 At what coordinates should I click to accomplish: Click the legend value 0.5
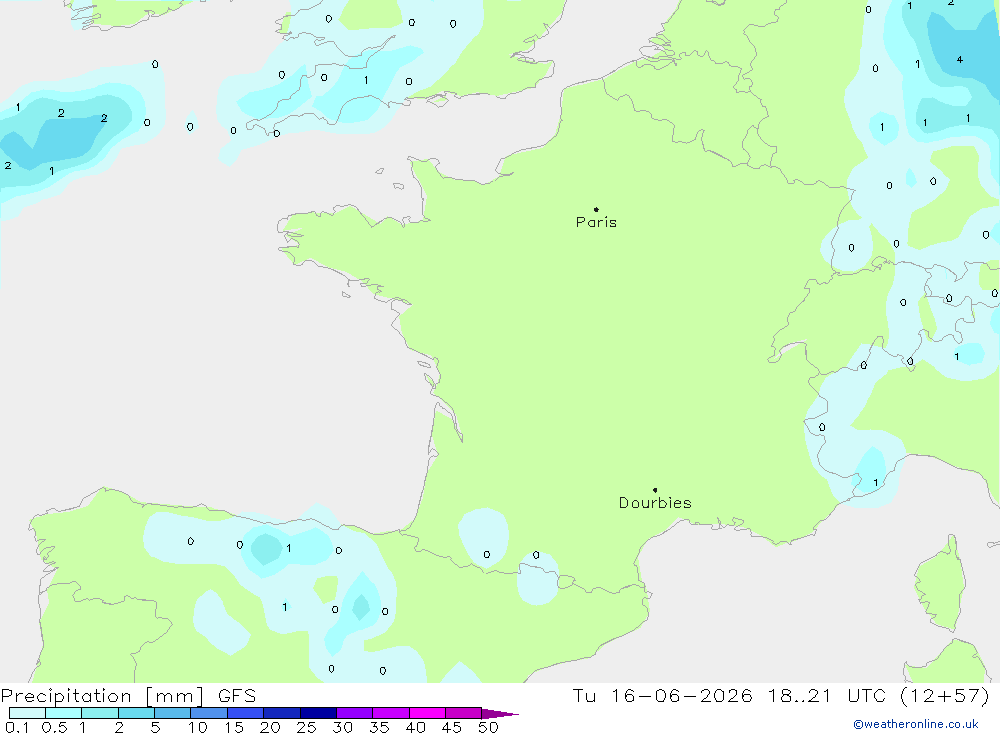click(54, 727)
